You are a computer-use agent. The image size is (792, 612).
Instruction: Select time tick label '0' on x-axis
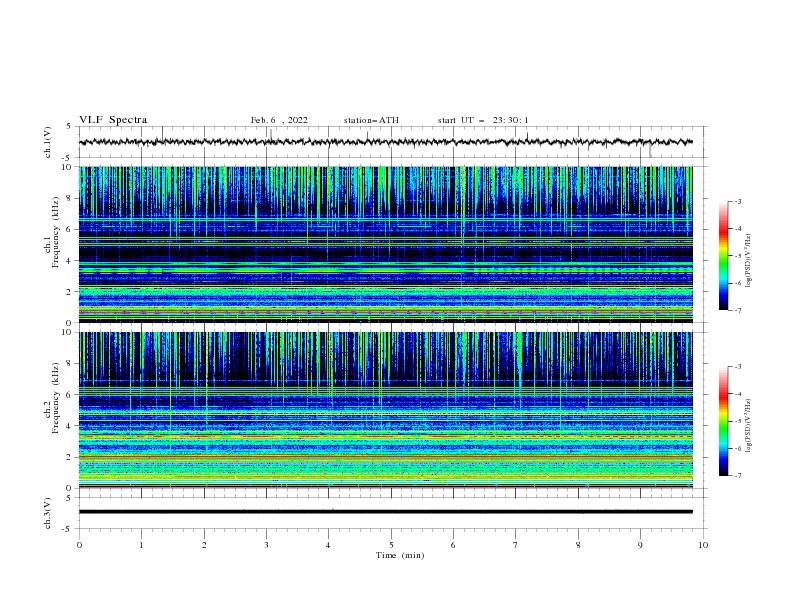[79, 545]
